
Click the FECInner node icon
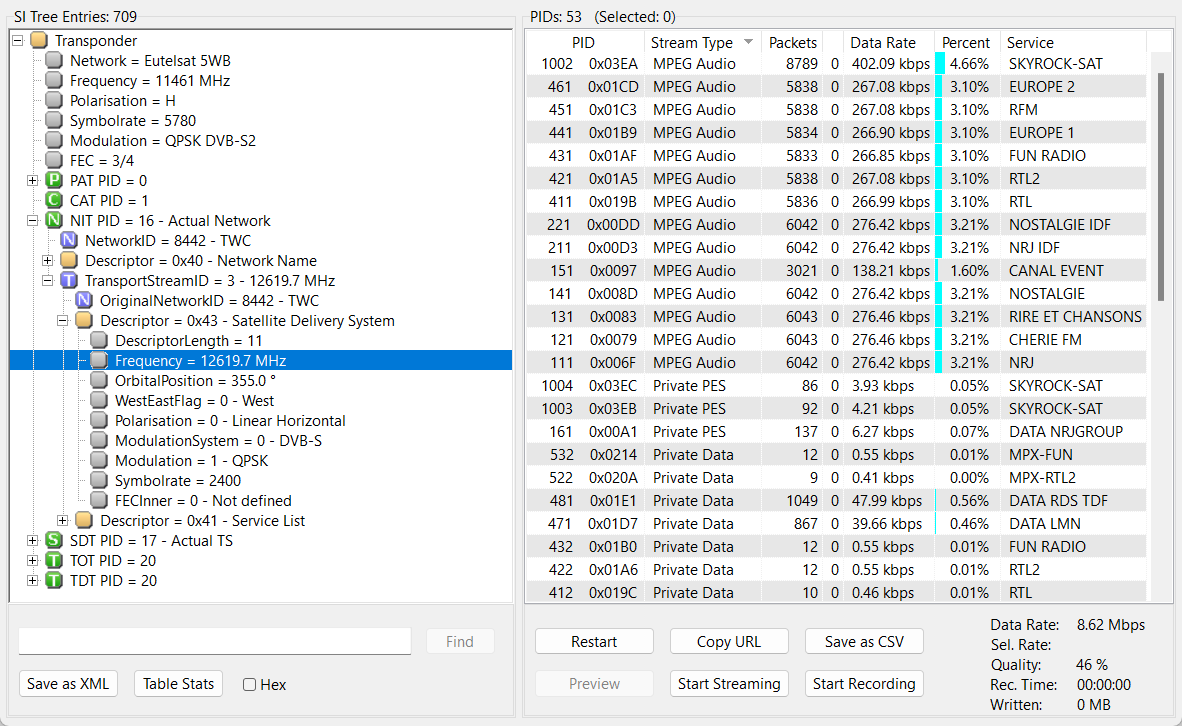(99, 501)
